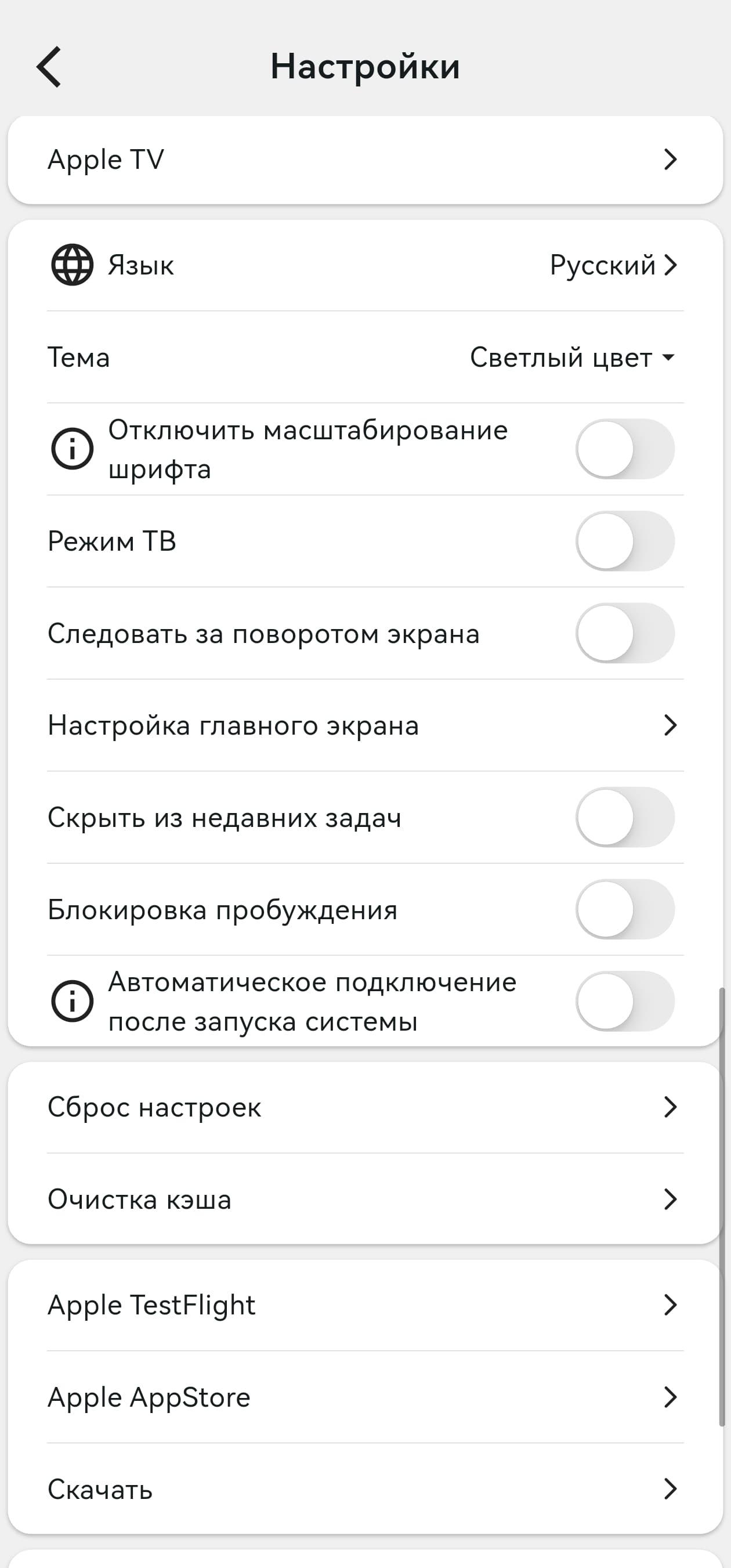Tap the arrow beside Очистка кэша
This screenshot has width=731, height=1568.
point(671,1199)
